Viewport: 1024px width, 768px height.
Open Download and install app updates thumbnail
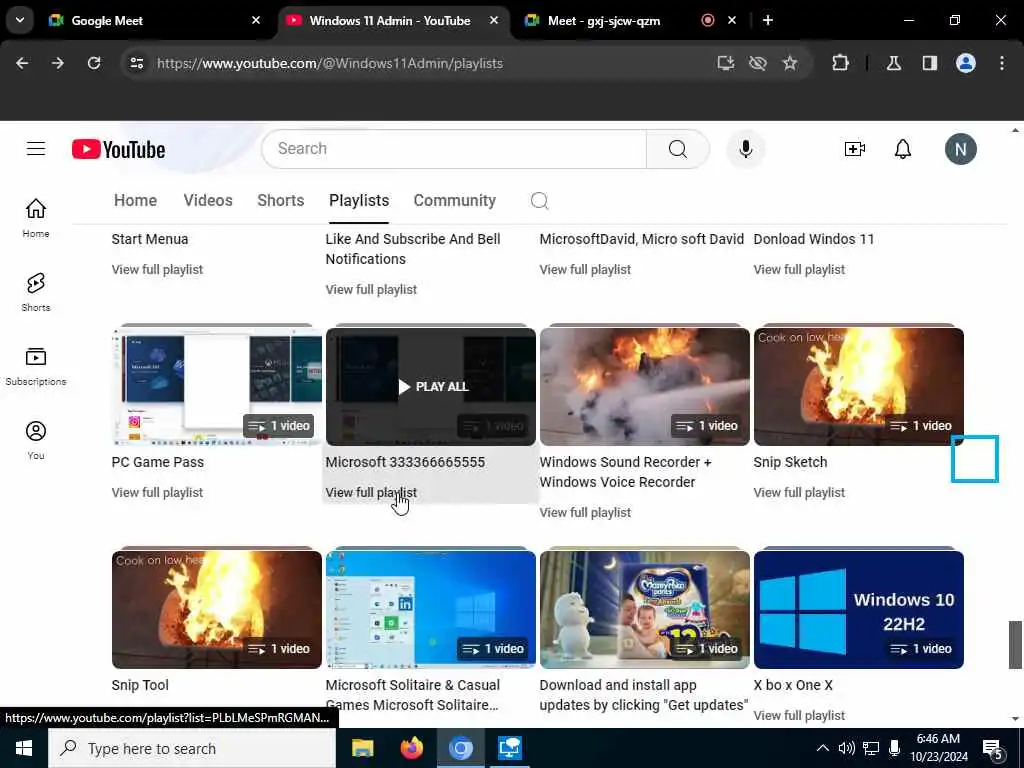coord(645,609)
